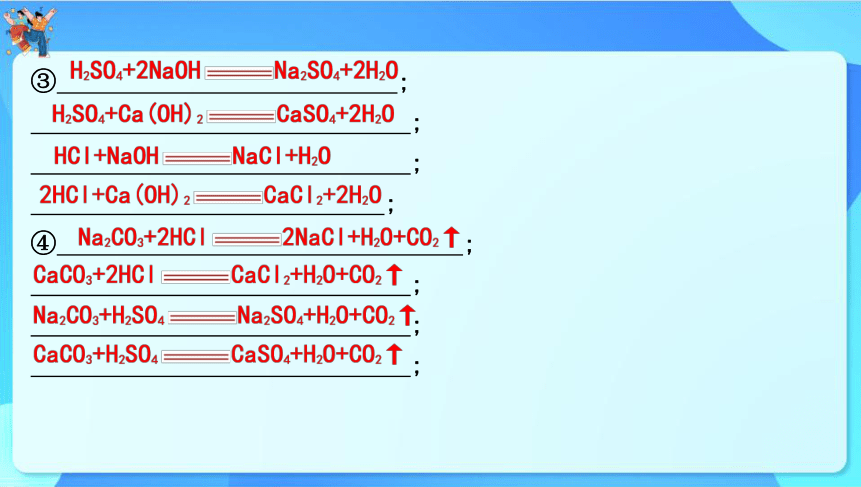Click the circled number ④ marker
Viewport: 861px width, 487px height.
(43, 243)
